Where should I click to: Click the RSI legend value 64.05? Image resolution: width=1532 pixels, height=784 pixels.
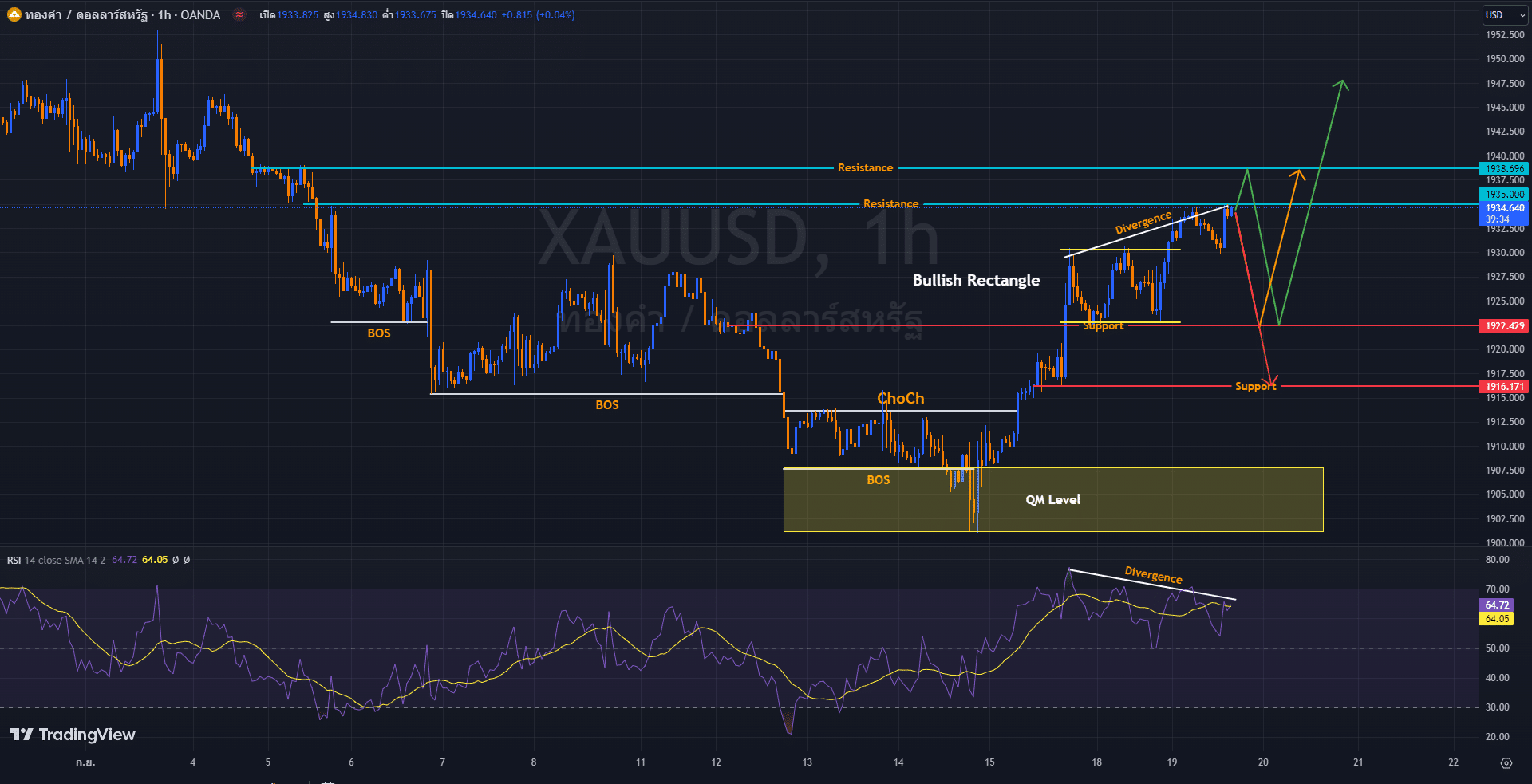pyautogui.click(x=155, y=560)
